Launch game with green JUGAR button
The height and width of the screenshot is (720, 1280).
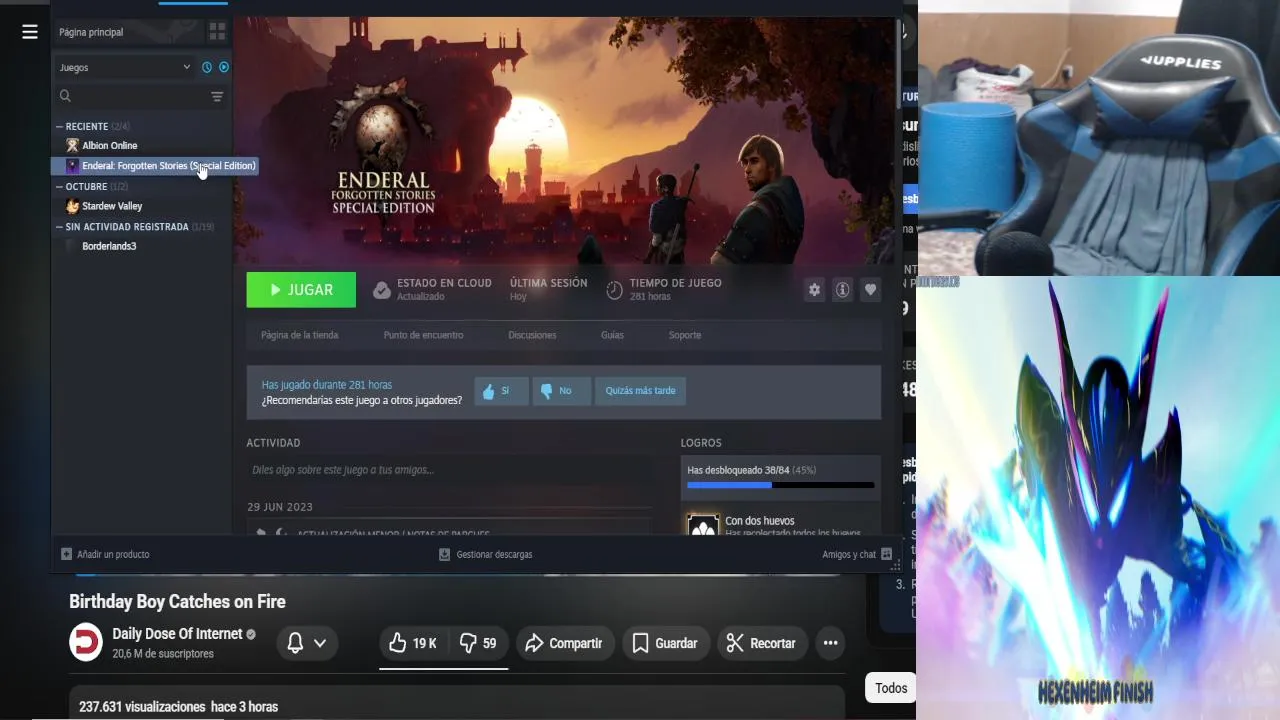click(x=301, y=290)
